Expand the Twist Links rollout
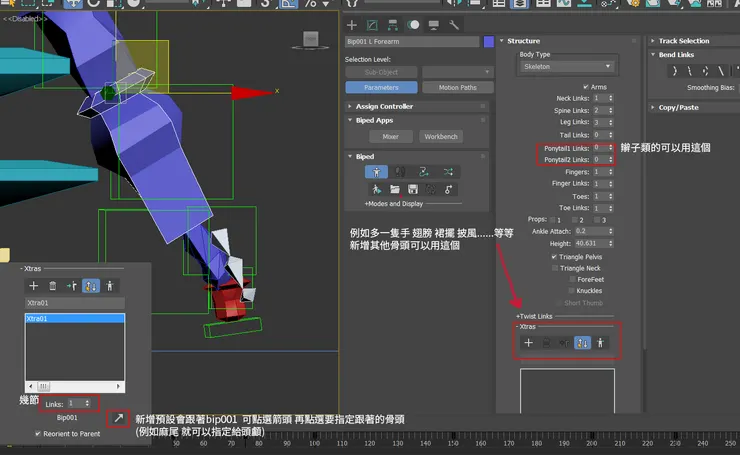Viewport: 740px width, 455px height. coord(532,315)
